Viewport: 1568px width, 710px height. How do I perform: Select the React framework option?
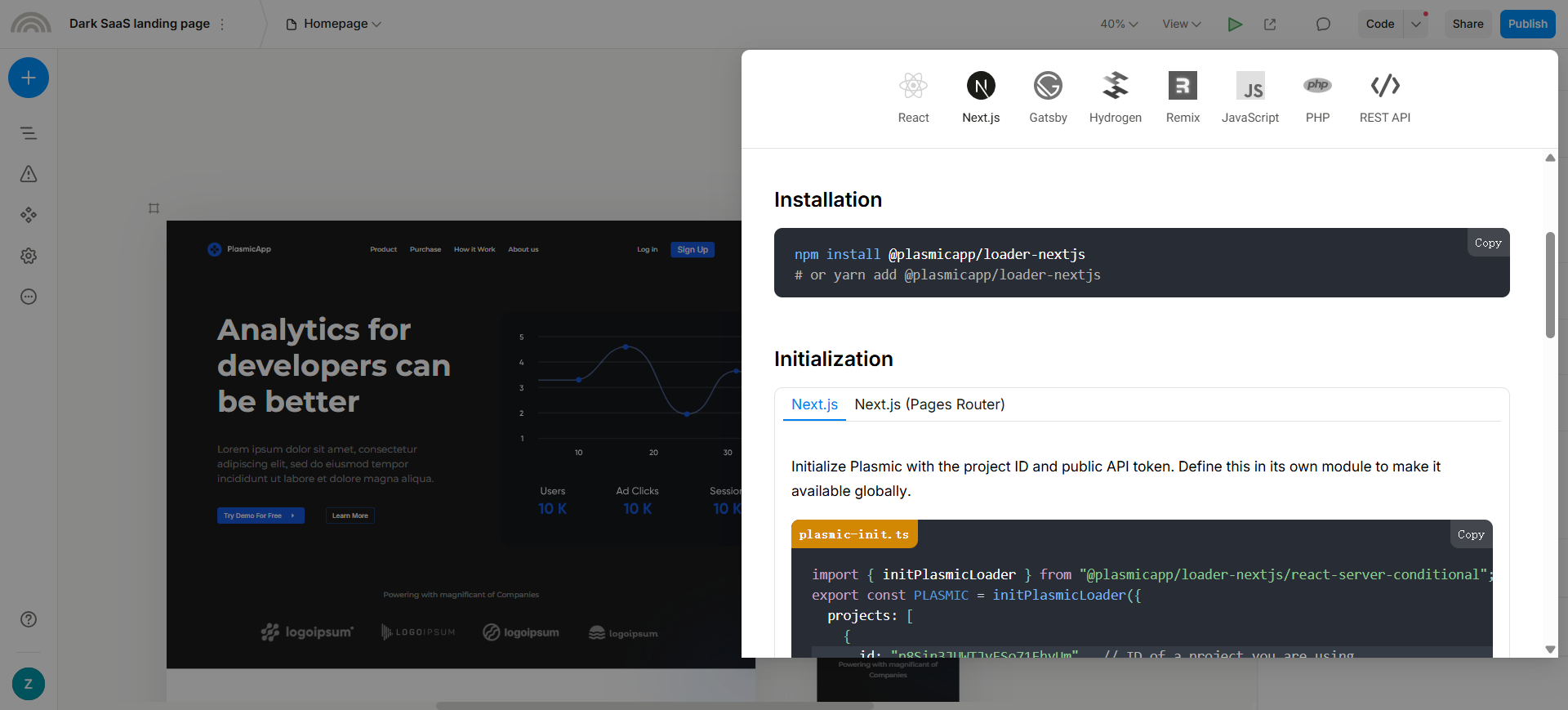pos(913,97)
